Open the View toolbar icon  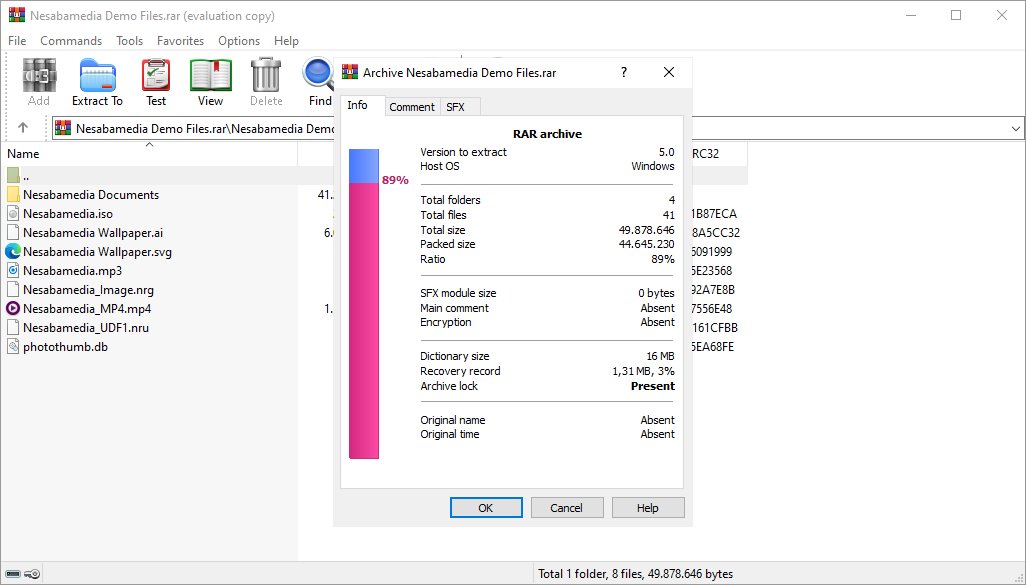[x=210, y=80]
